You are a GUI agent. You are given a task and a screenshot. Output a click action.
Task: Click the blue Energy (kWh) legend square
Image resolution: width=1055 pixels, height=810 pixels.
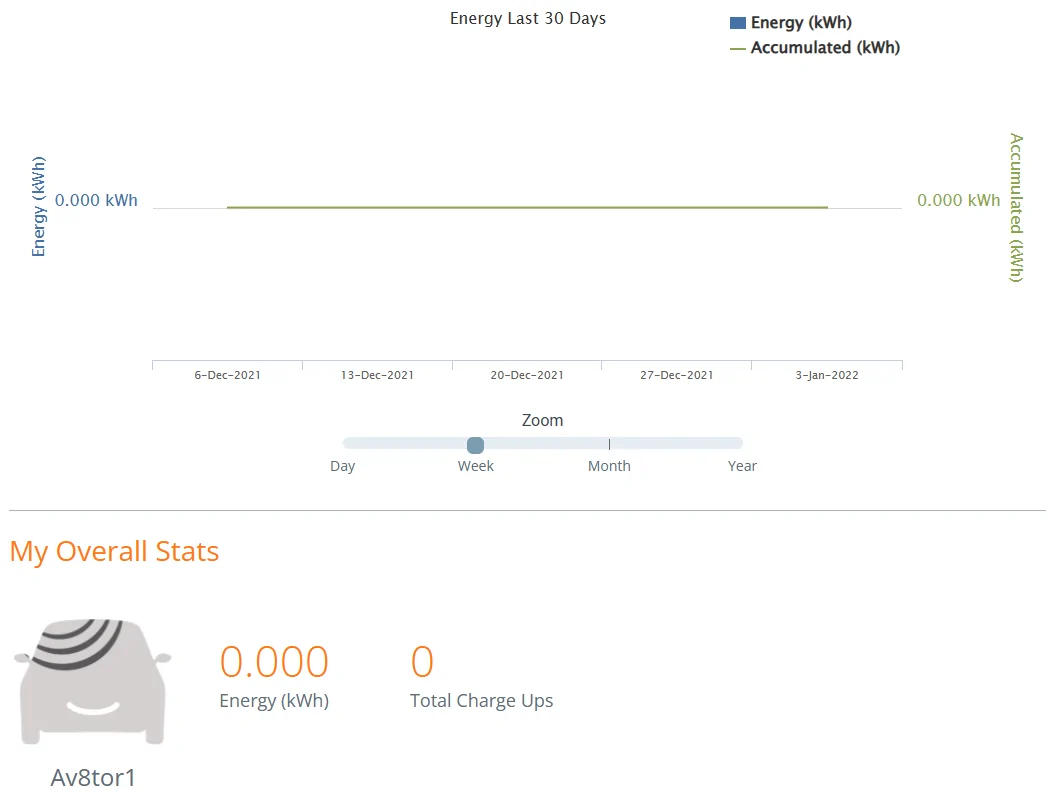737,23
